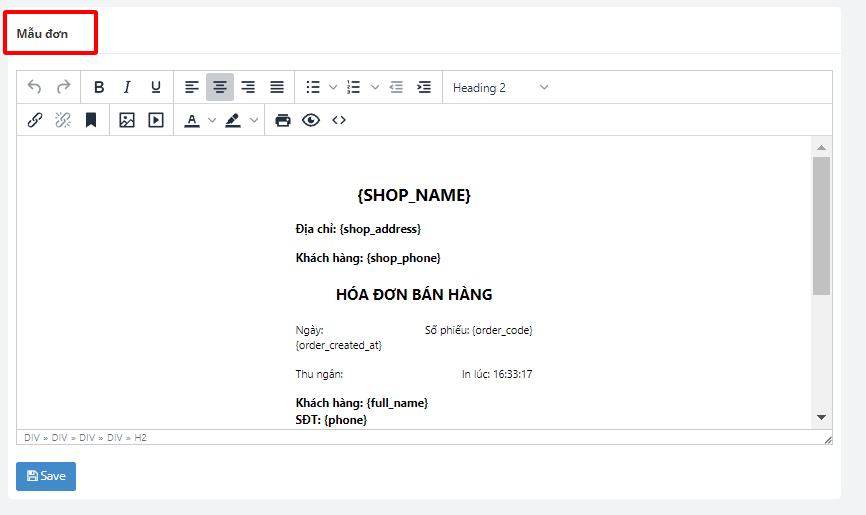Screen dimensions: 866x515
Task: Select H2 in the element path bar
Action: coord(140,438)
